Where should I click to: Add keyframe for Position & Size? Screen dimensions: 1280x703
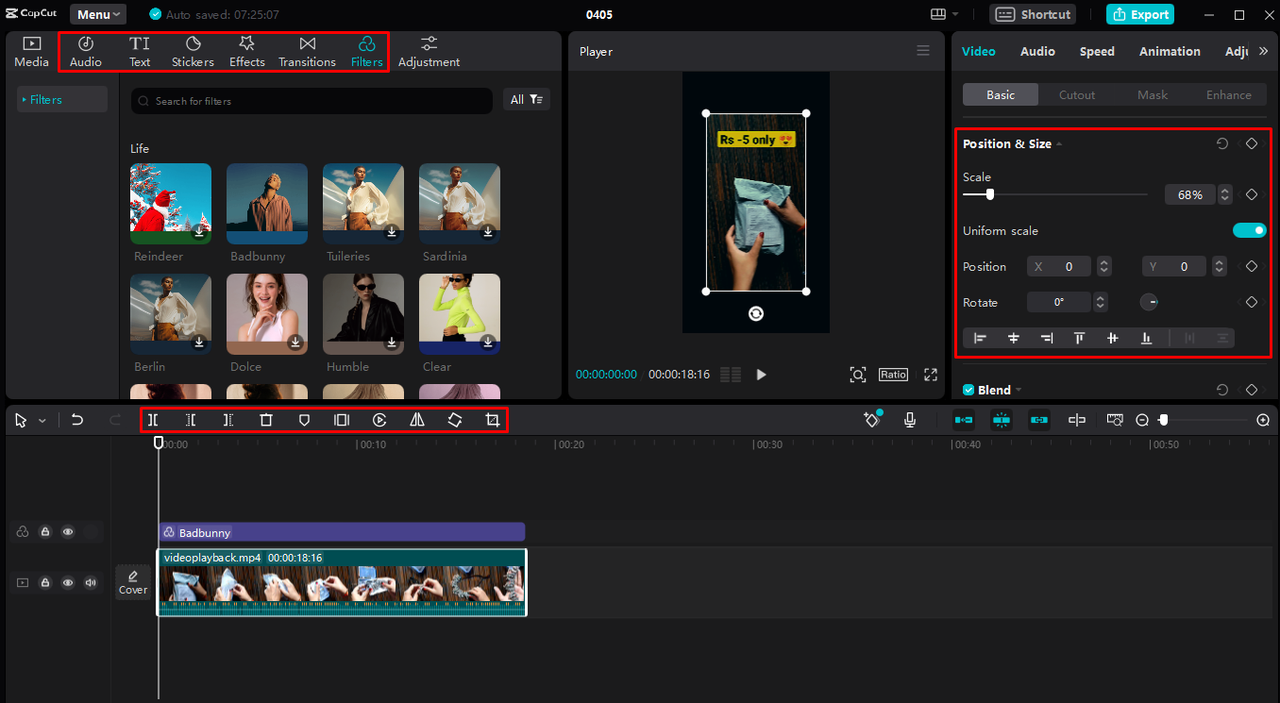[x=1251, y=144]
